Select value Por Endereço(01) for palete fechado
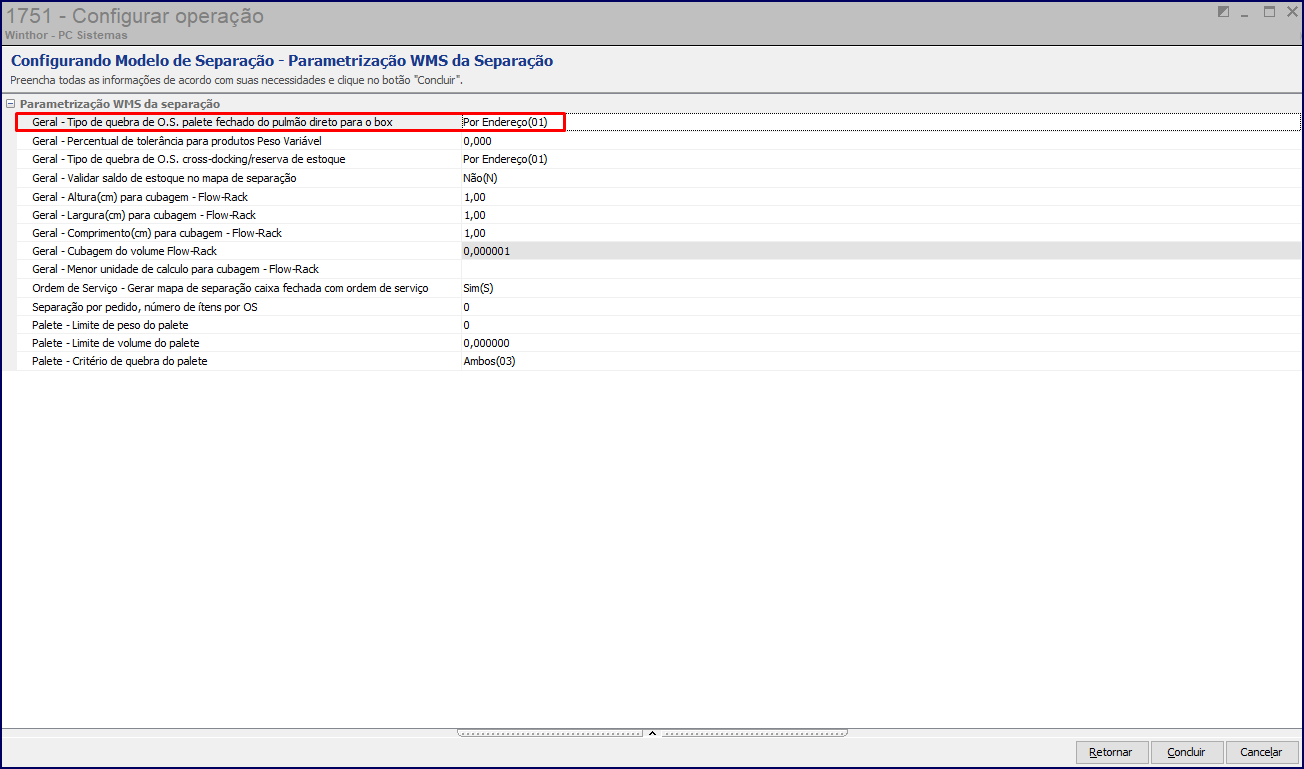 [881, 122]
